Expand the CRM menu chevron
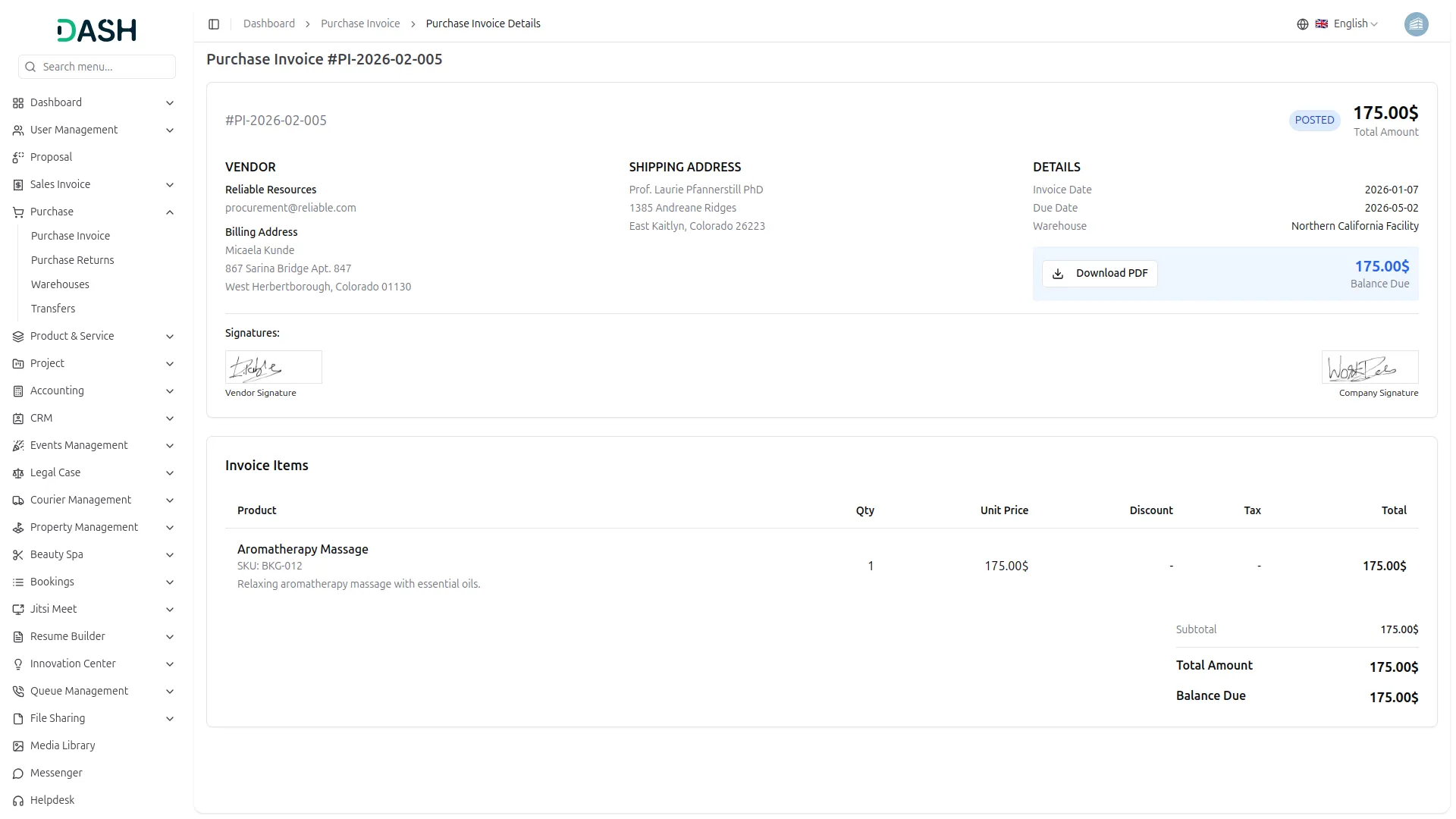This screenshot has height=819, width=1456. point(170,419)
